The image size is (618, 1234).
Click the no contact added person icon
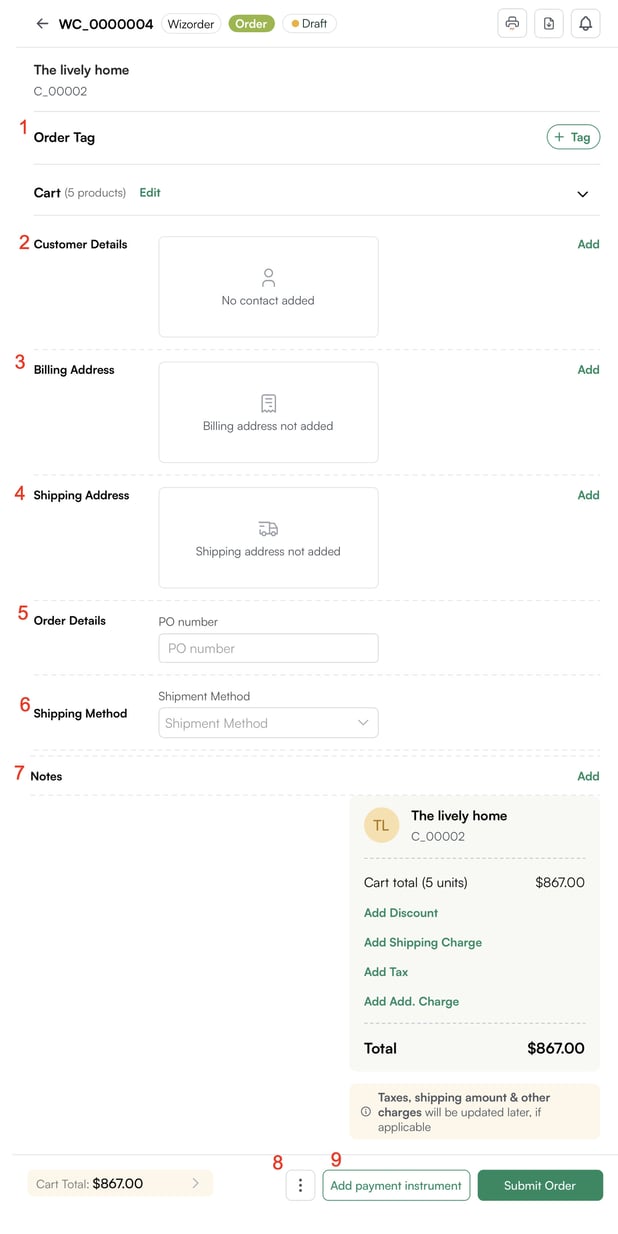[x=267, y=277]
